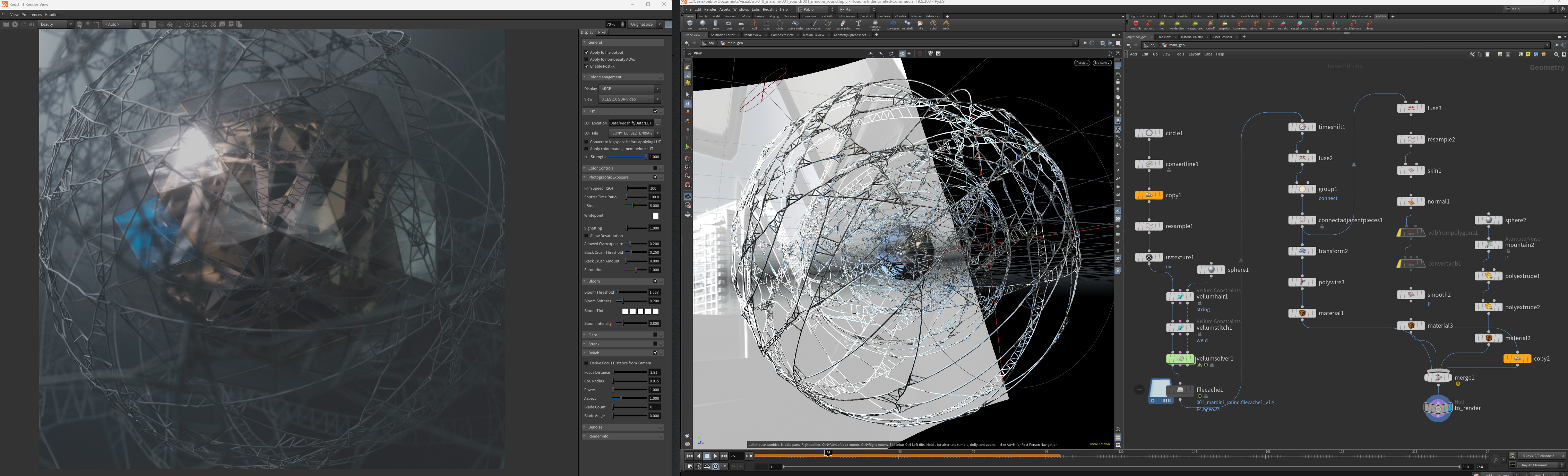Select the to_render null node
Image resolution: width=1568 pixels, height=476 pixels.
click(1438, 408)
